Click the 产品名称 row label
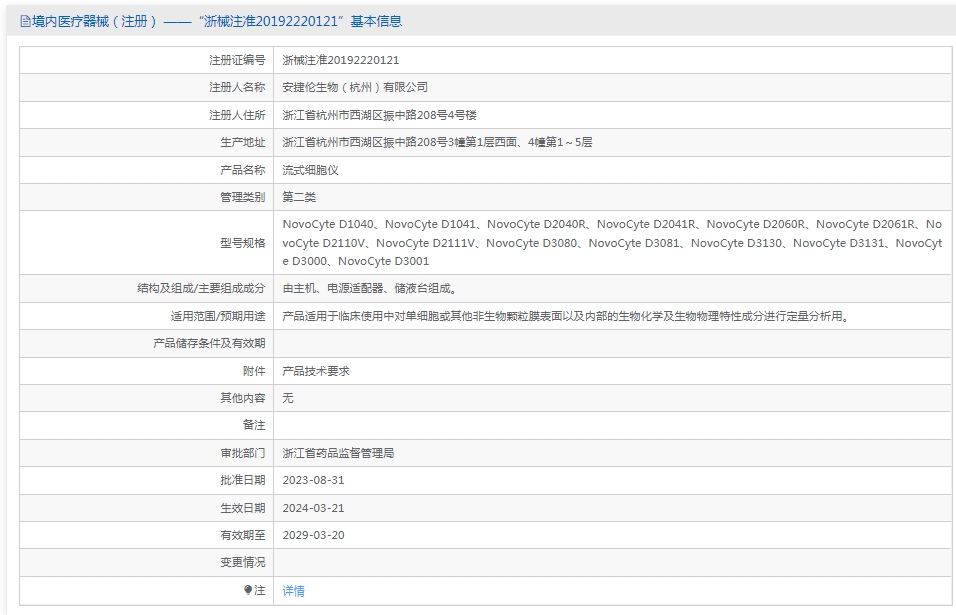The width and height of the screenshot is (956, 615). (x=243, y=170)
